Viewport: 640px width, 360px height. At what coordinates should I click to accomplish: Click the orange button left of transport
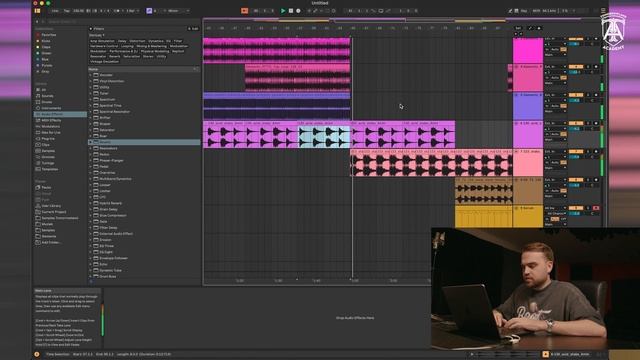coord(244,11)
